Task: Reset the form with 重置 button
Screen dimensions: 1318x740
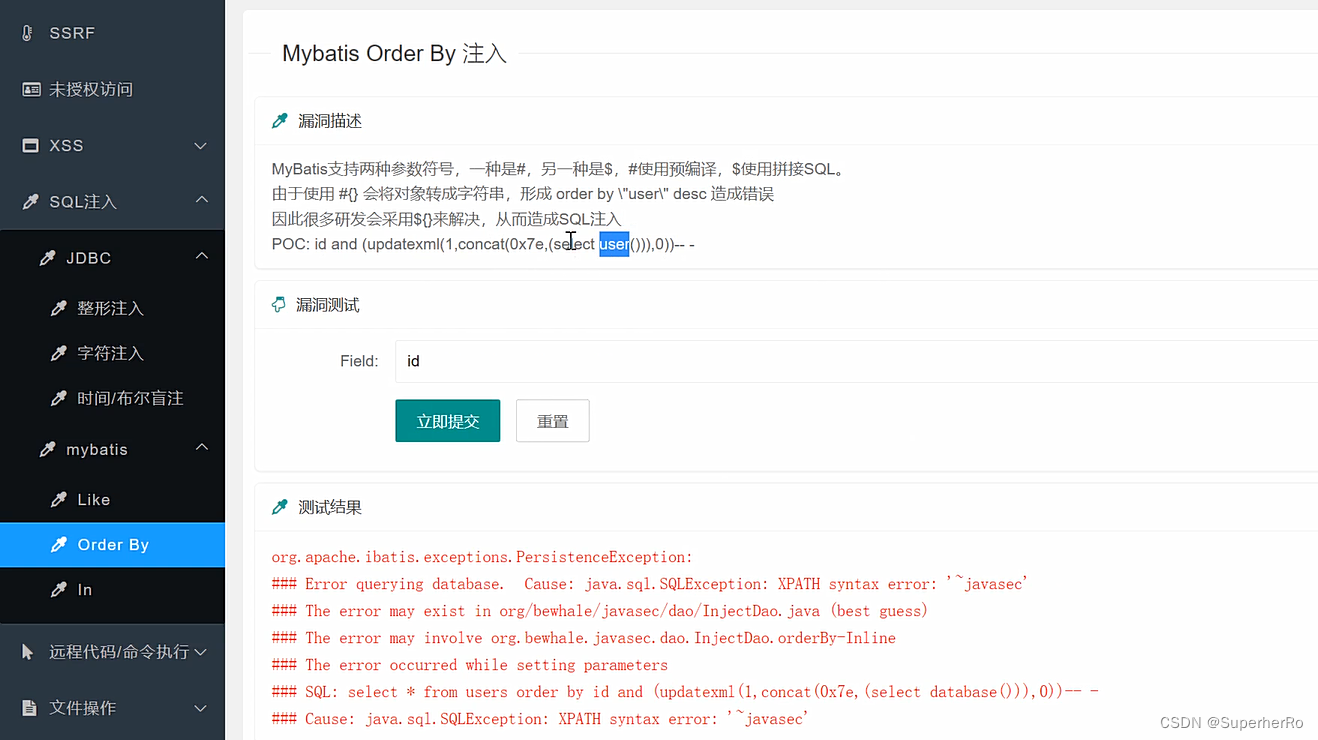Action: [553, 421]
